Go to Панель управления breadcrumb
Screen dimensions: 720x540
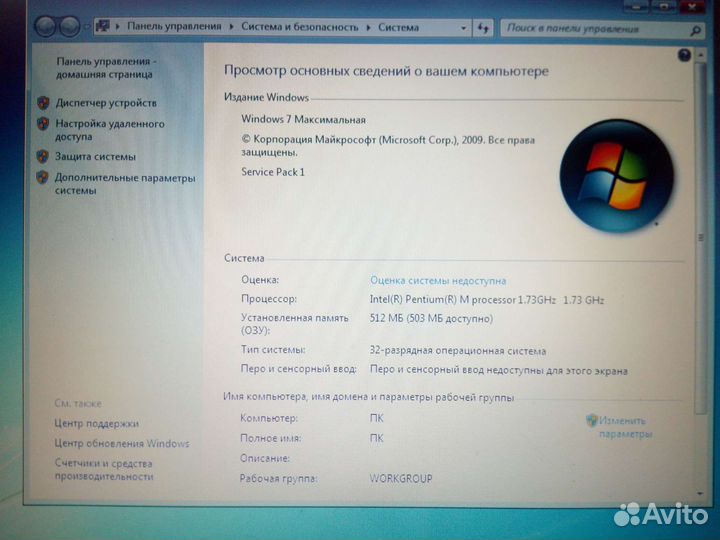pos(174,27)
